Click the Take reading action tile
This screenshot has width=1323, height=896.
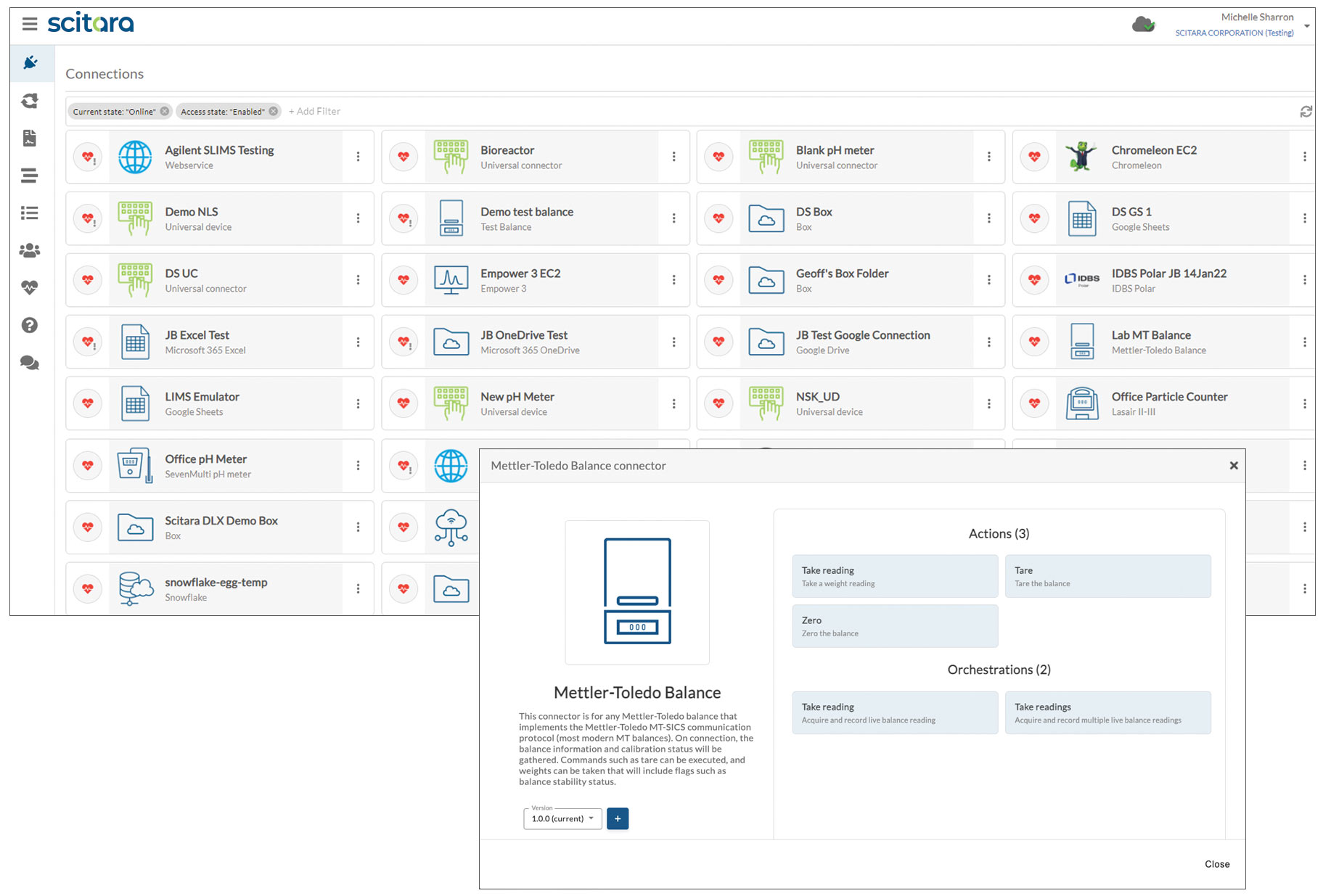coord(895,576)
